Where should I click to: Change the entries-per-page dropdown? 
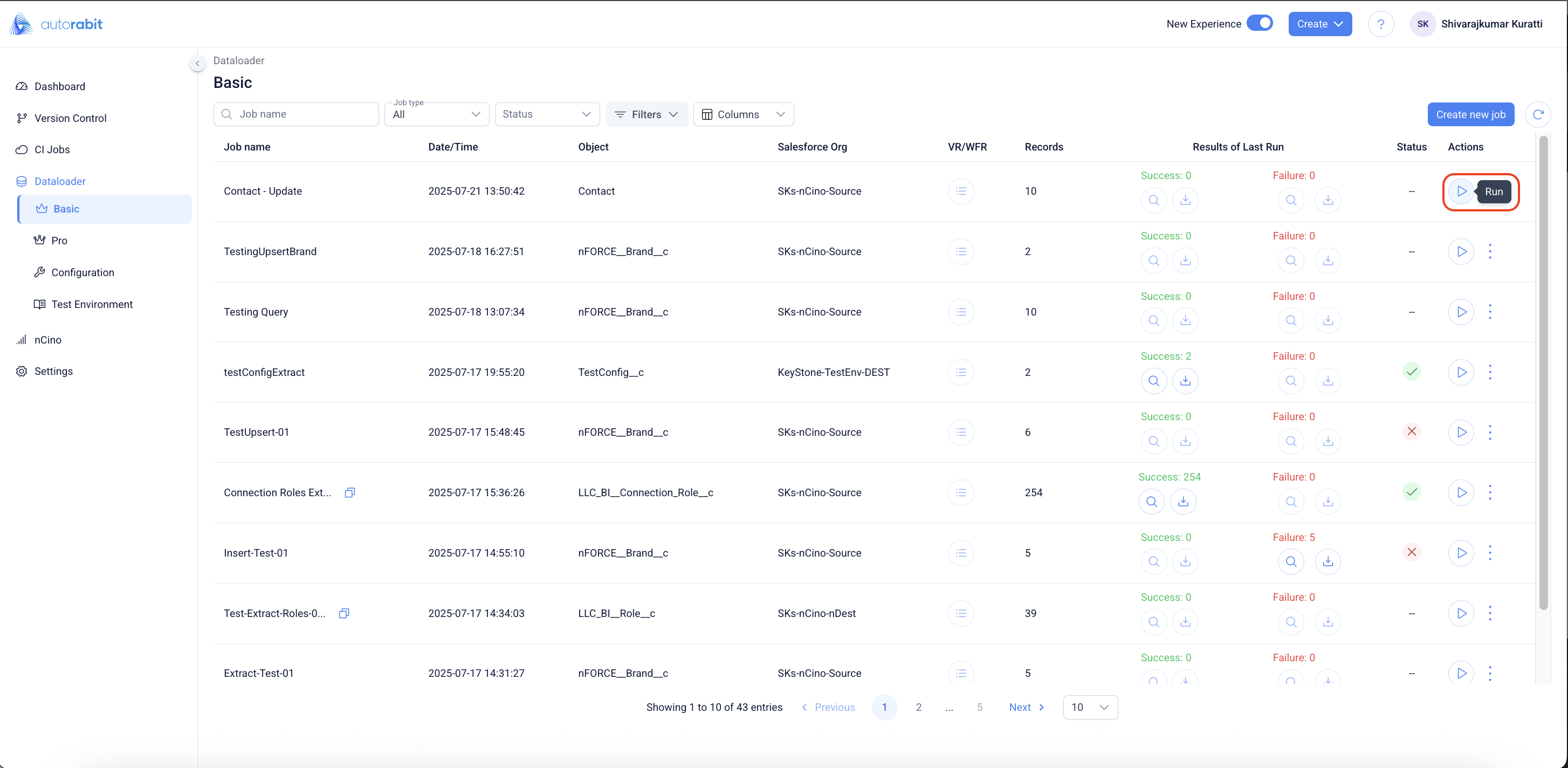[x=1090, y=707]
